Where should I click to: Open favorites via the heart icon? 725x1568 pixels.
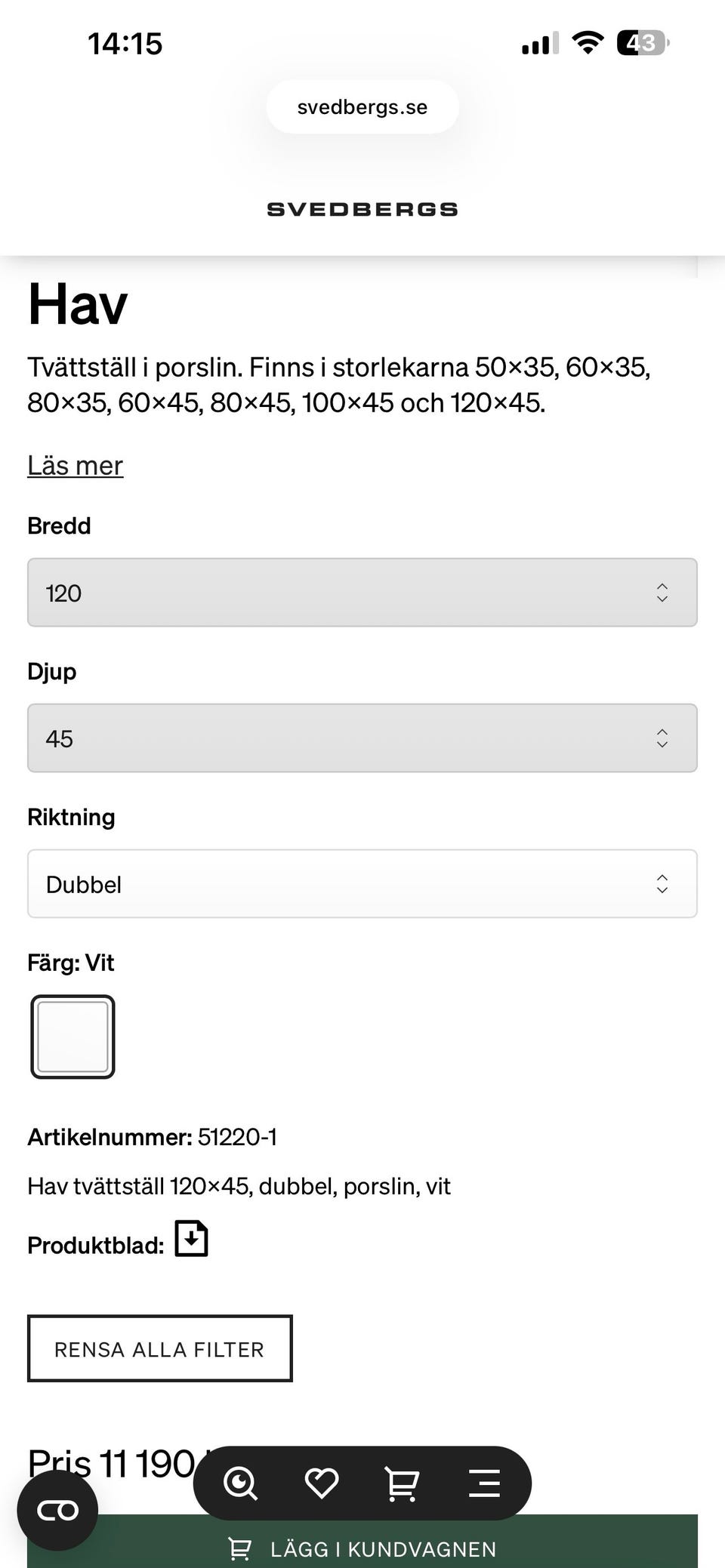point(322,1483)
